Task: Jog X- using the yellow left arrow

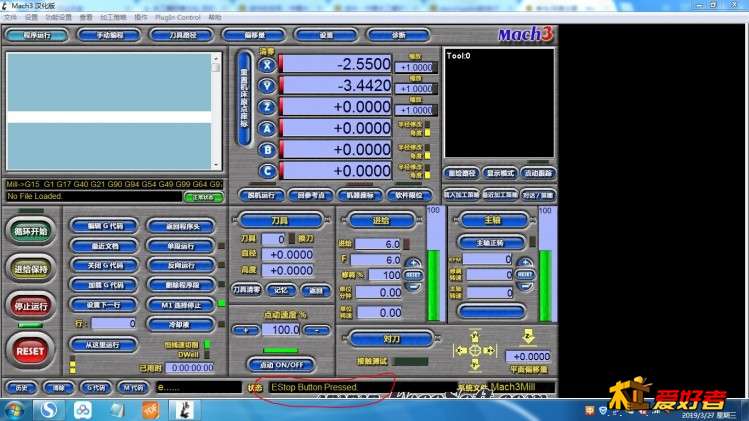Action: (460, 350)
